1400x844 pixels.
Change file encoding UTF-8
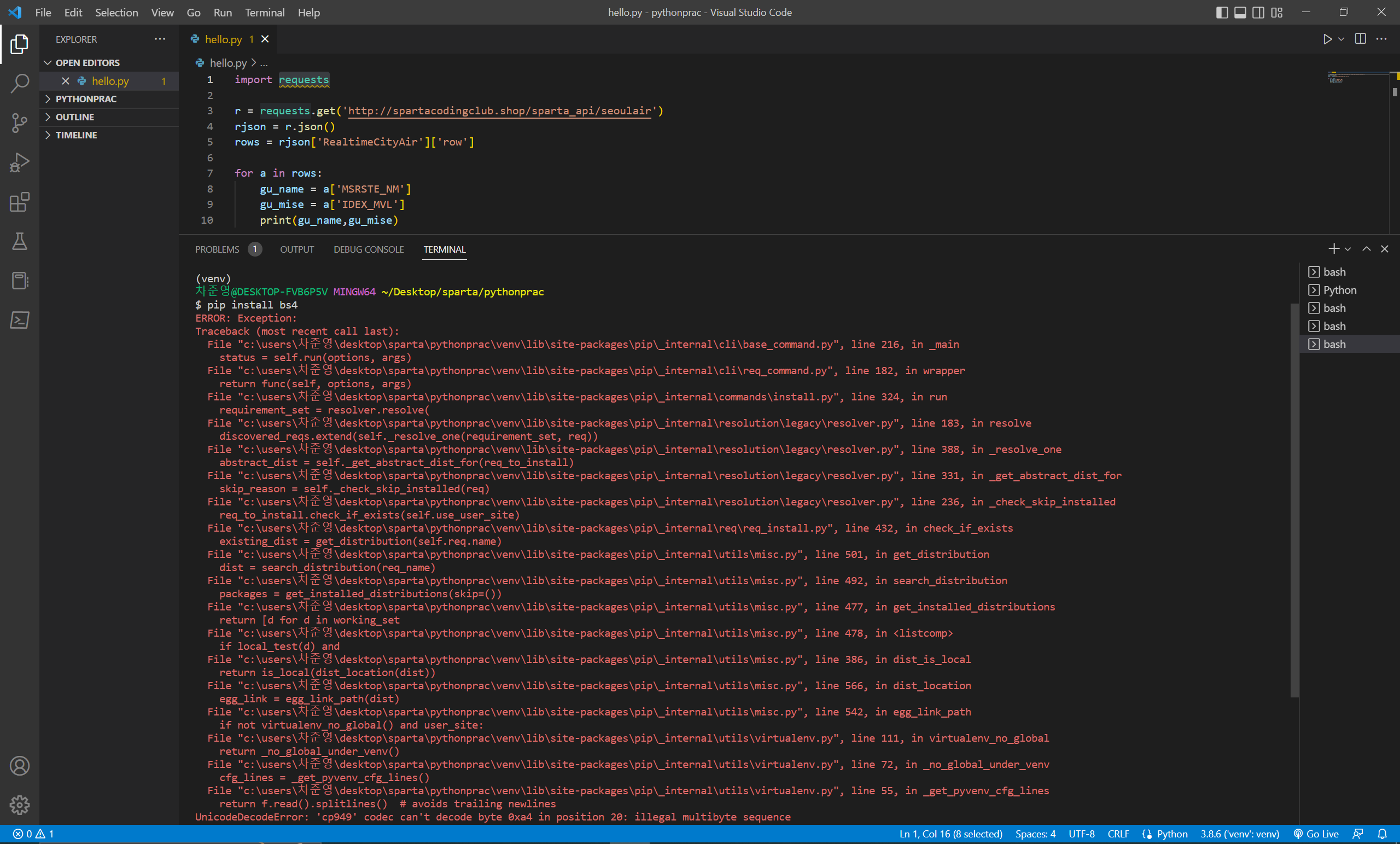click(x=1082, y=834)
